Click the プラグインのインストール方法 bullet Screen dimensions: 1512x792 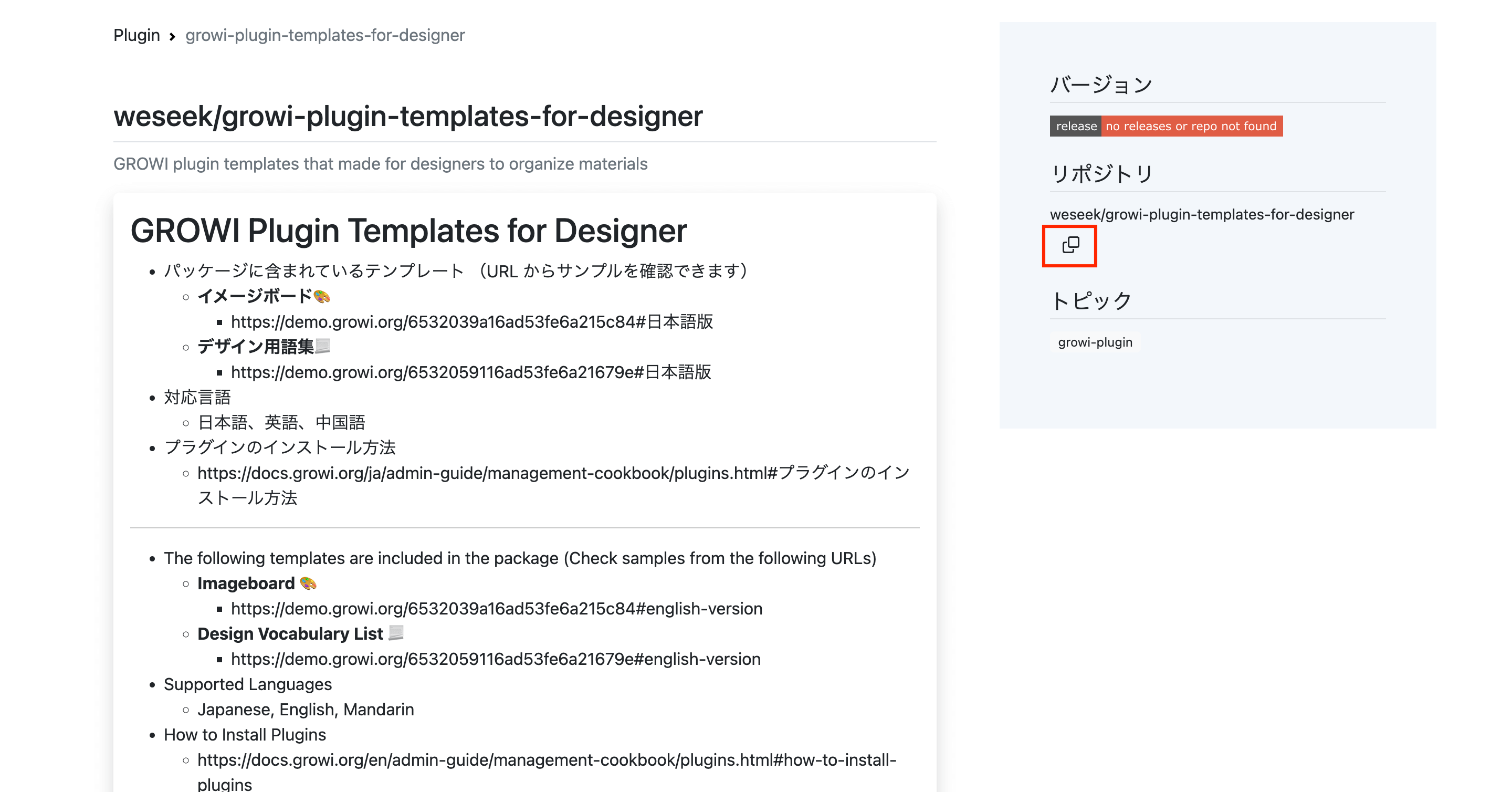point(279,448)
